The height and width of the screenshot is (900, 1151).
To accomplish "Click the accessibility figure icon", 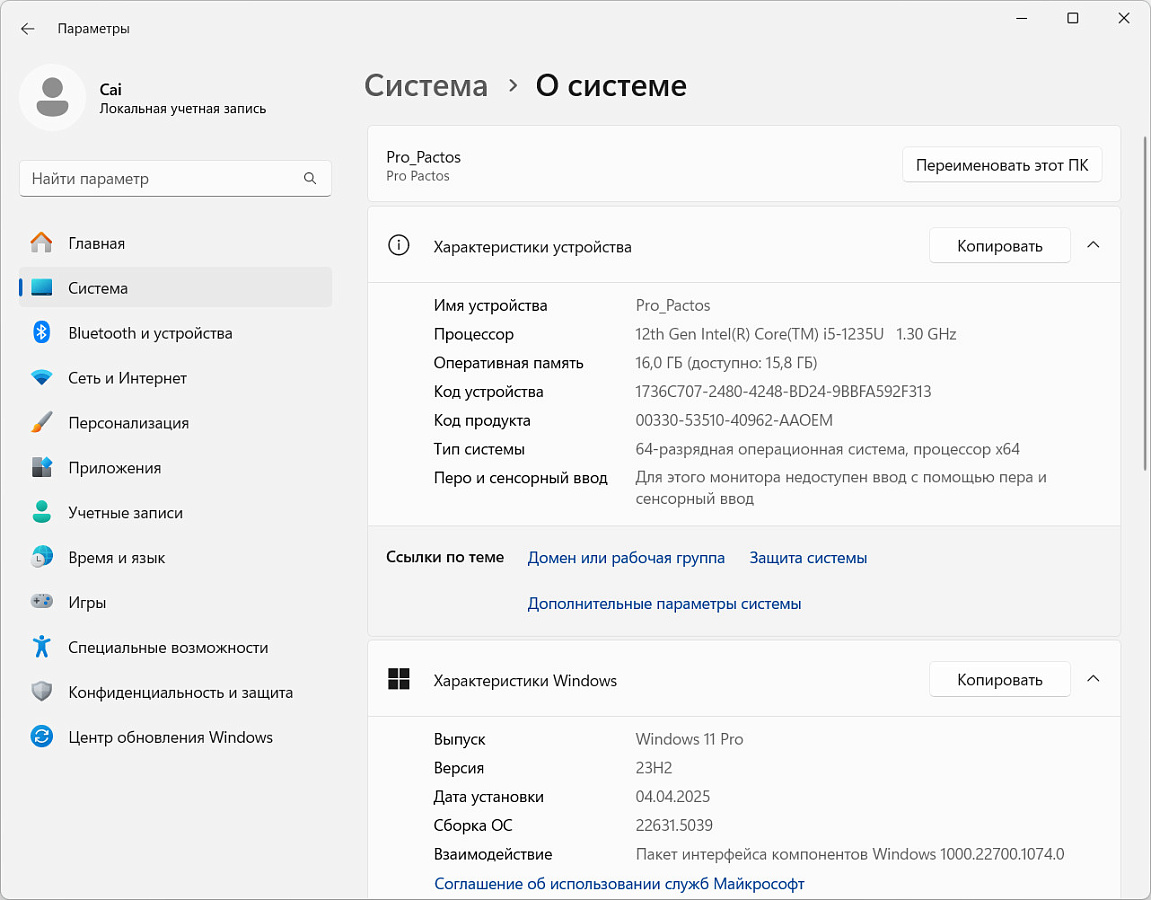I will click(x=42, y=647).
